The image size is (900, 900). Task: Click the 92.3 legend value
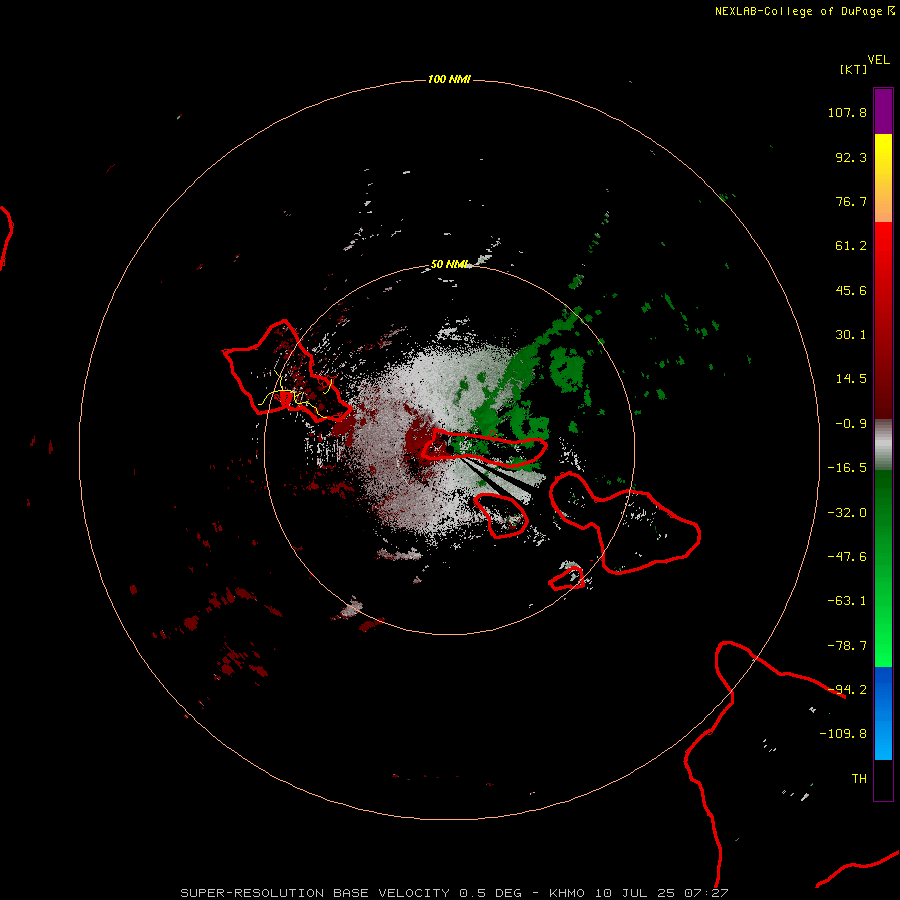coord(851,157)
